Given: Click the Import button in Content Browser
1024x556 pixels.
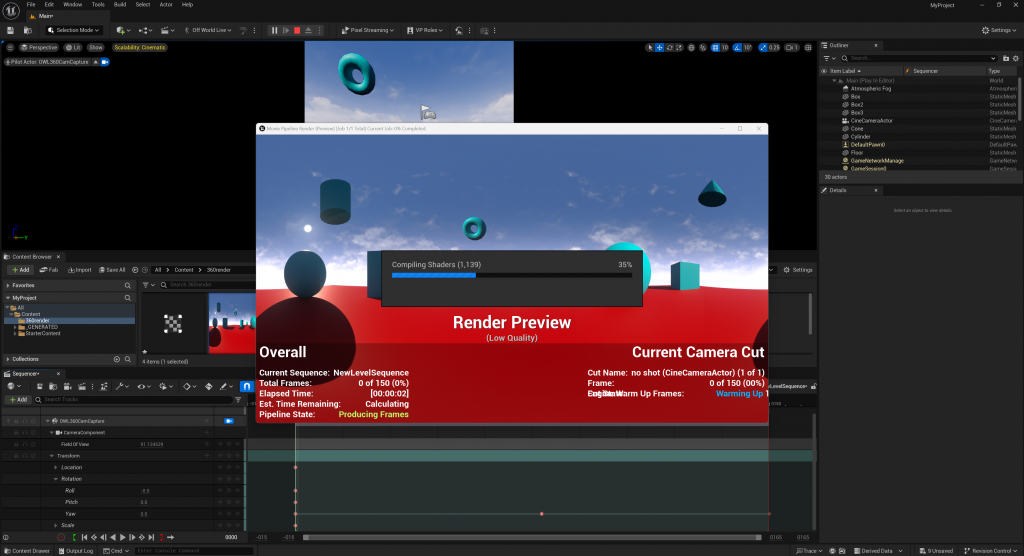Looking at the screenshot, I should (x=79, y=270).
